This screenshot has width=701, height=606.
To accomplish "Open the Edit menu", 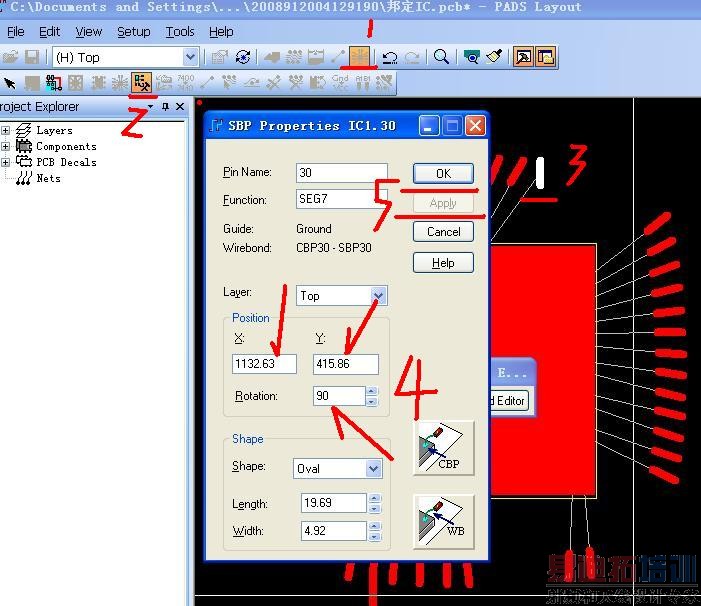I will click(x=49, y=32).
